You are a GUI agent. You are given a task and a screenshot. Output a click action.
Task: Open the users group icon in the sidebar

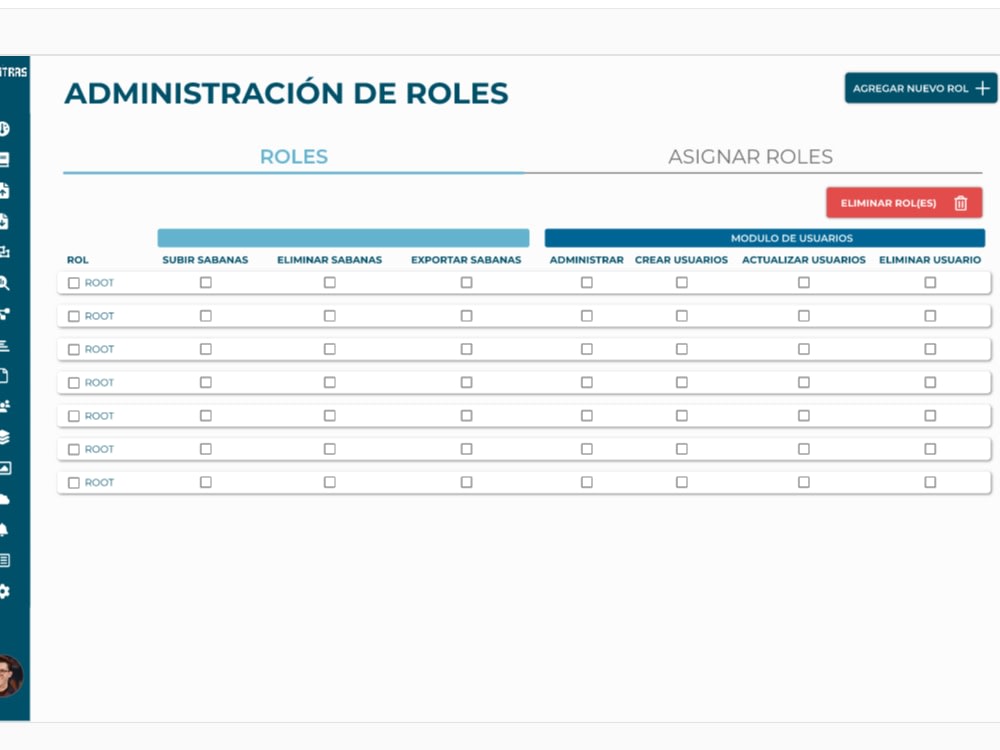coord(4,406)
